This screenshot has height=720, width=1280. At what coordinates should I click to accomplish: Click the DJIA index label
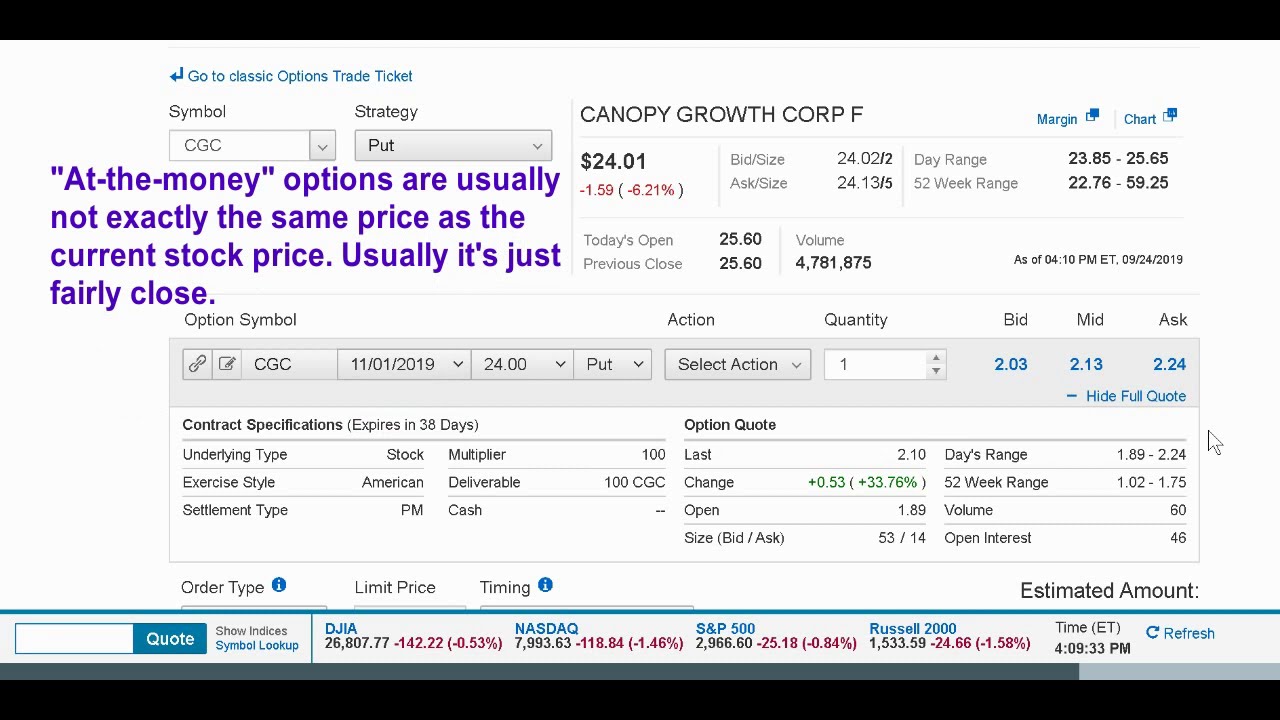[341, 628]
